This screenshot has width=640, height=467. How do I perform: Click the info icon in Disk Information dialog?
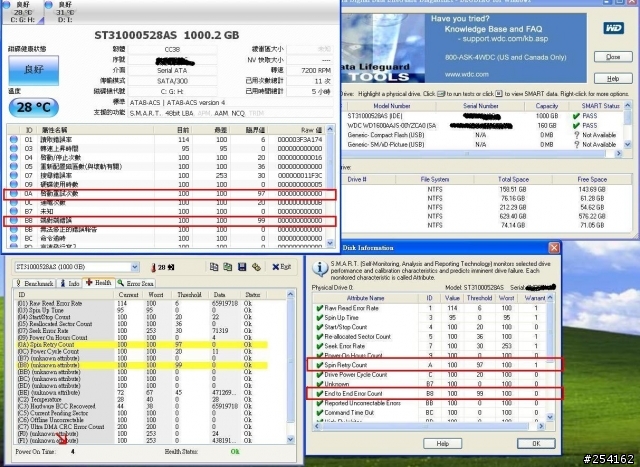click(320, 269)
